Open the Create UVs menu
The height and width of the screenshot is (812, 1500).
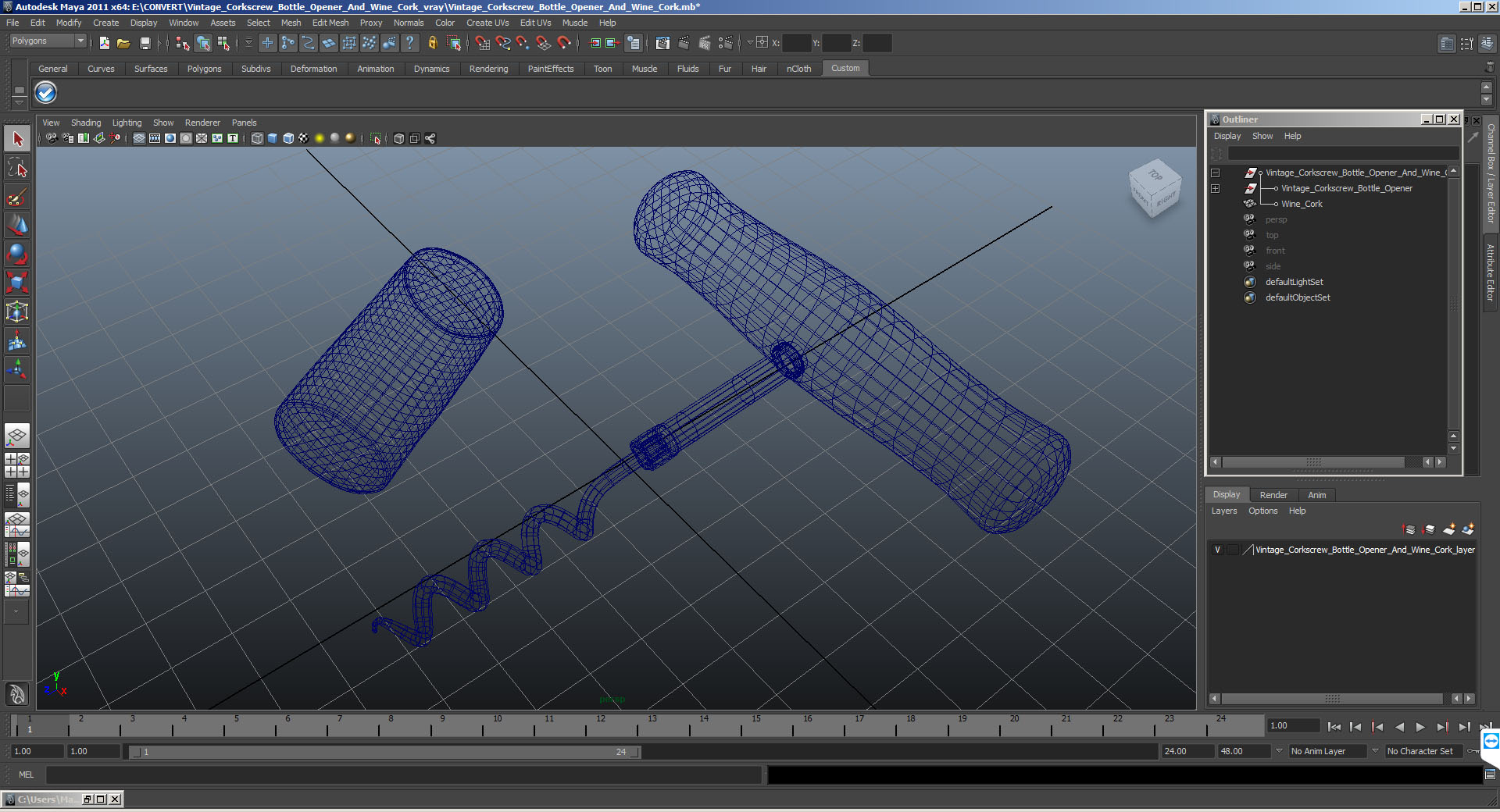click(487, 23)
